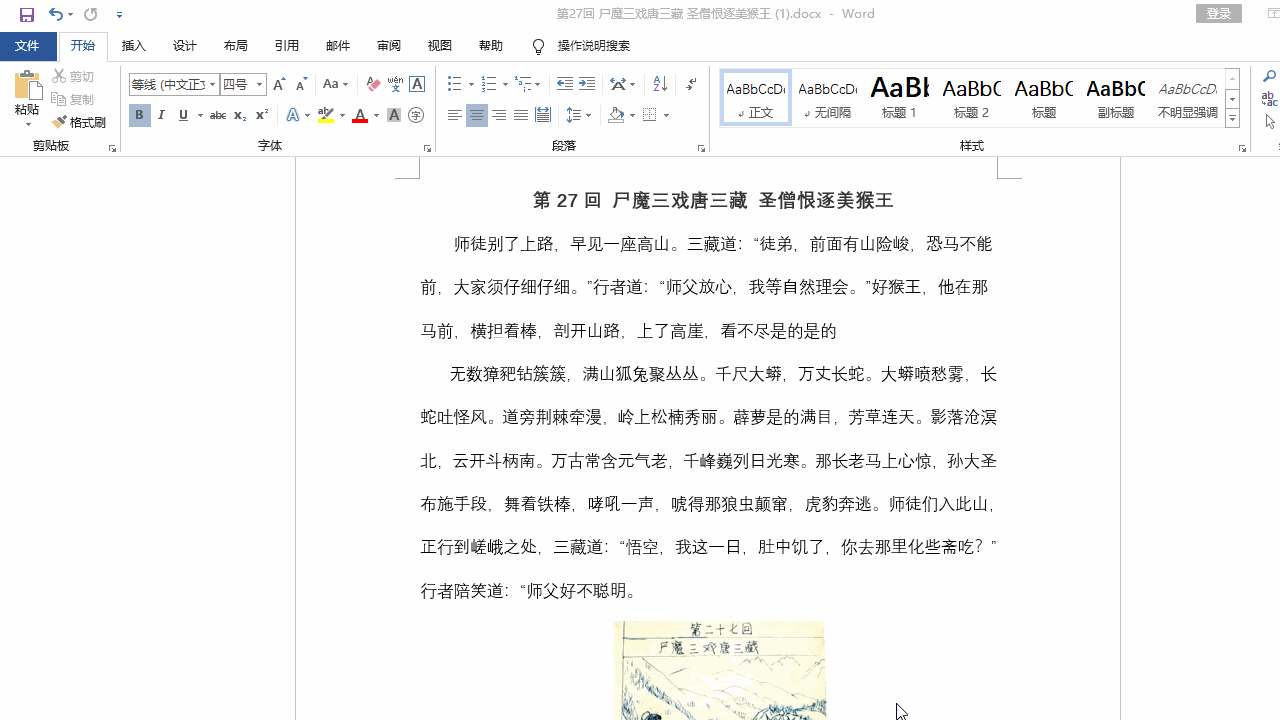Viewport: 1280px width, 720px height.
Task: Open the font color red swatch
Action: pos(360,115)
